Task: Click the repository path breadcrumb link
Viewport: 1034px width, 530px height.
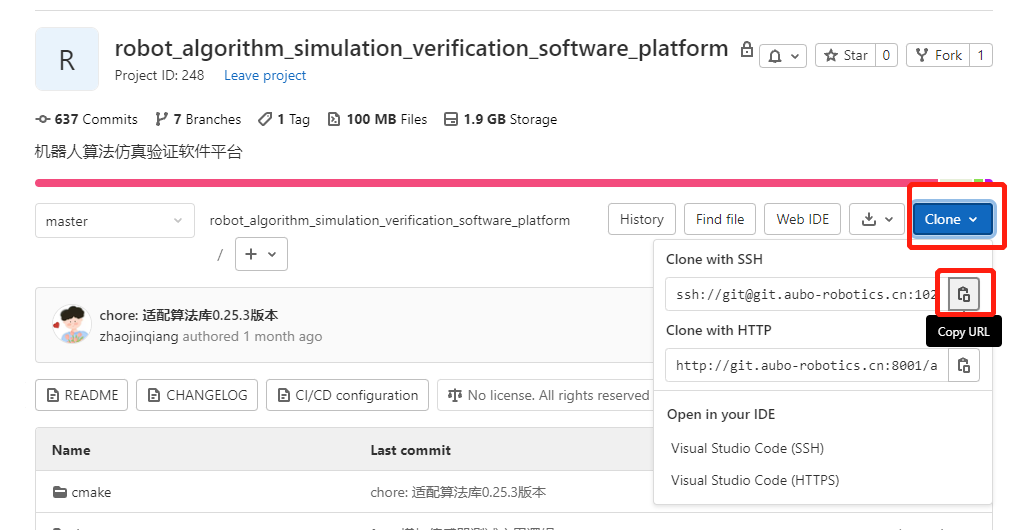Action: point(390,220)
